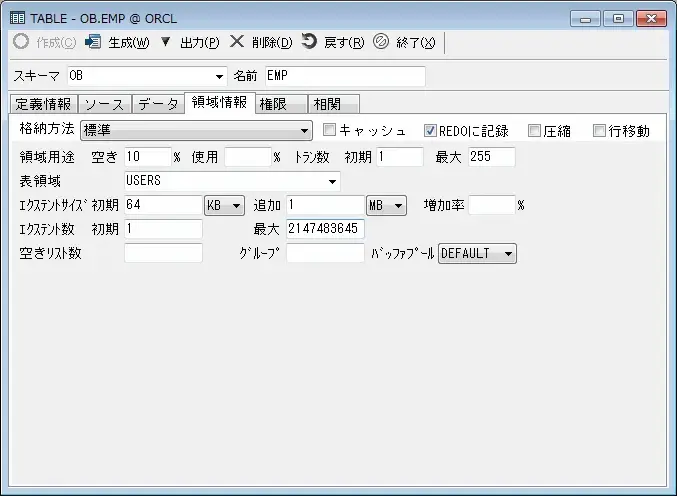Switch to the ソース tab
677x496 pixels.
click(104, 104)
